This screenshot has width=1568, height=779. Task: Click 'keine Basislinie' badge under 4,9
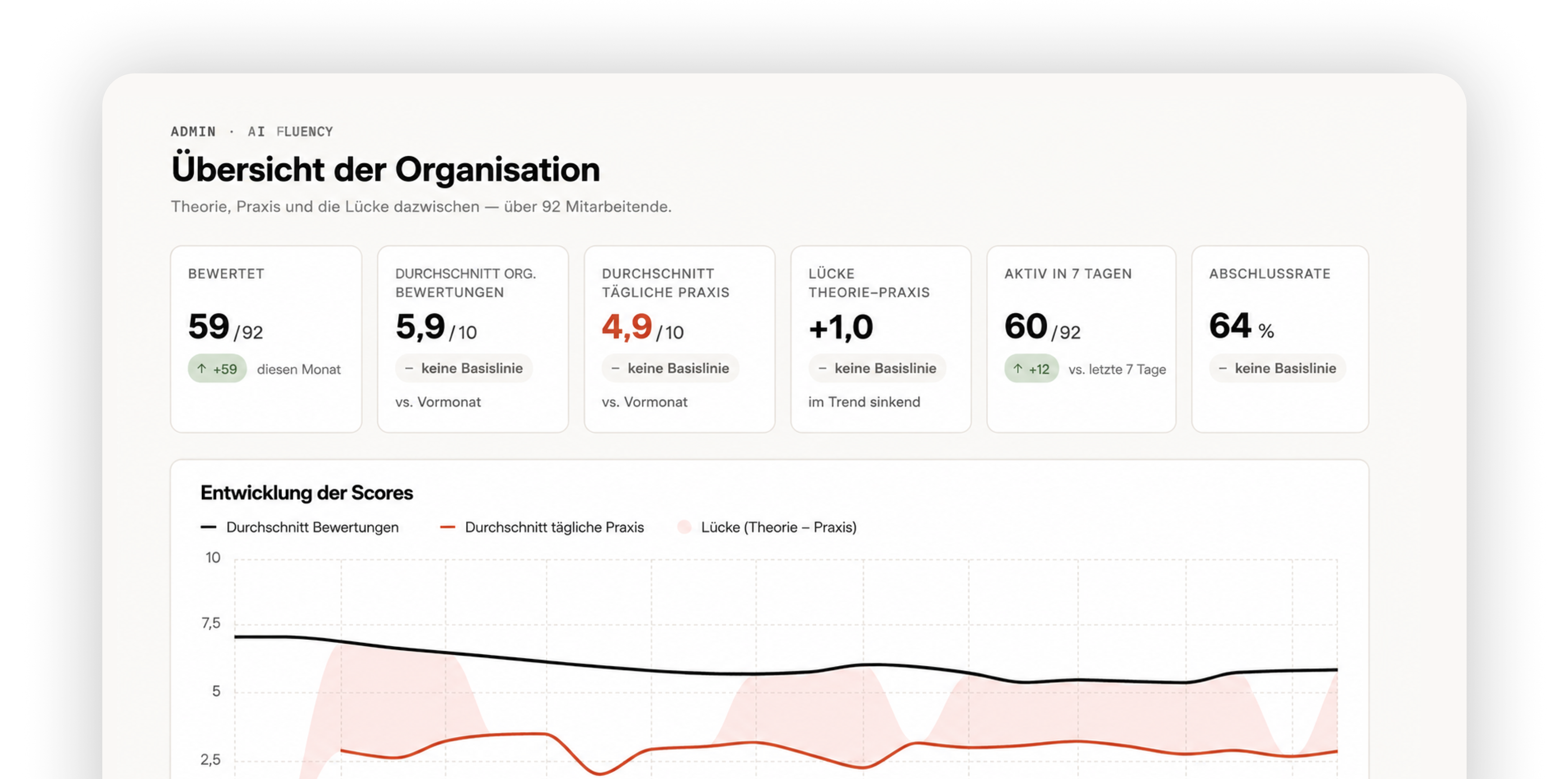[670, 368]
